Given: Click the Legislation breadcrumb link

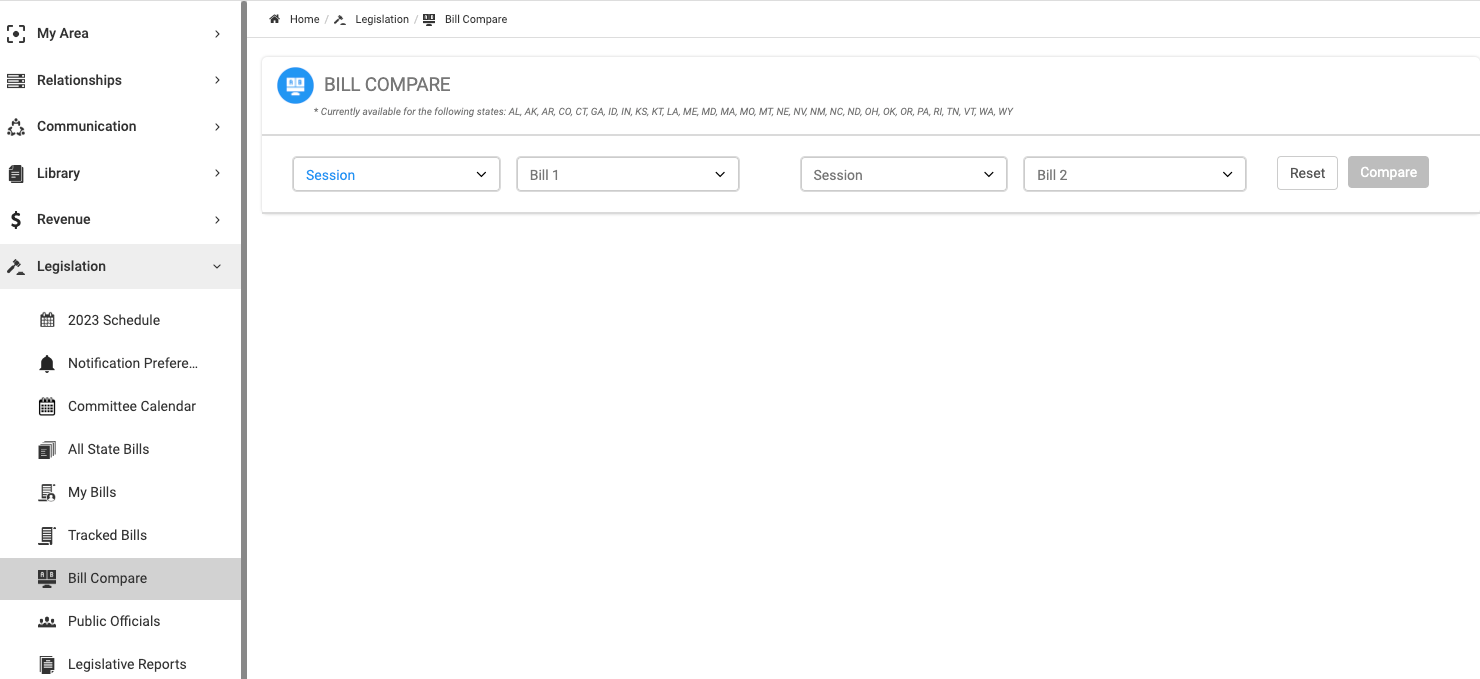Looking at the screenshot, I should coord(382,19).
